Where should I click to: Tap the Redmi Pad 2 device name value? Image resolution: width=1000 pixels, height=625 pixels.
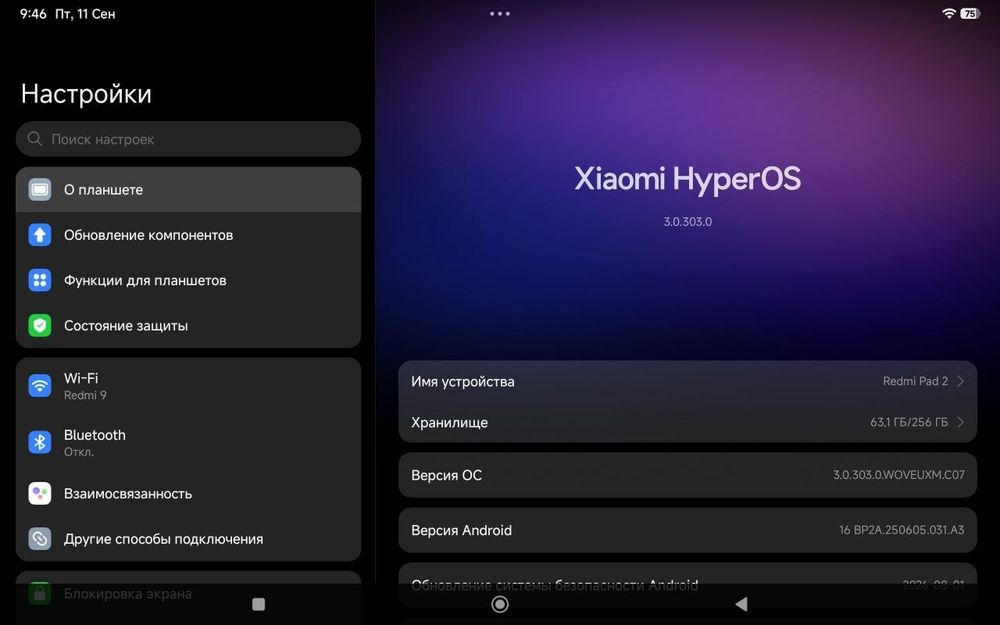pyautogui.click(x=915, y=381)
